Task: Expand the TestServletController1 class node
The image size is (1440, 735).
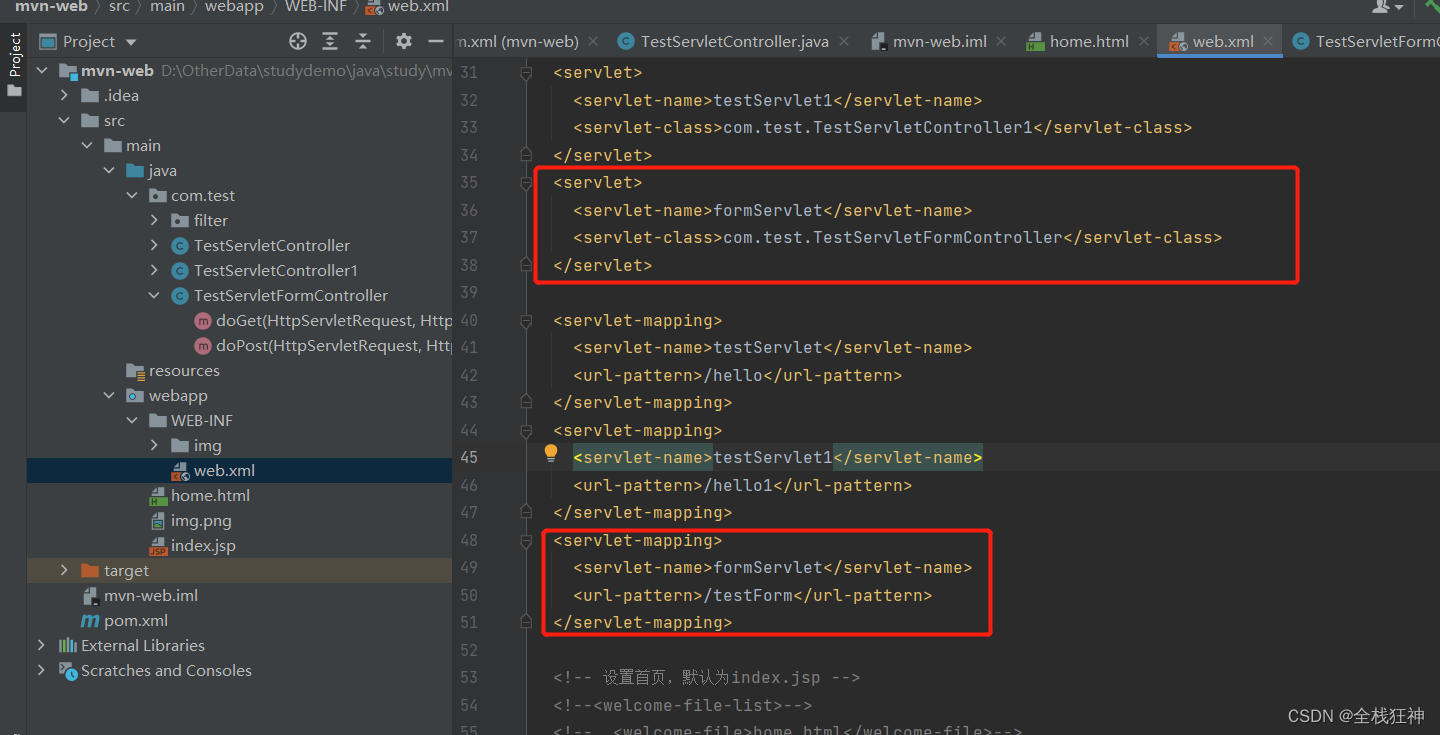Action: 154,270
